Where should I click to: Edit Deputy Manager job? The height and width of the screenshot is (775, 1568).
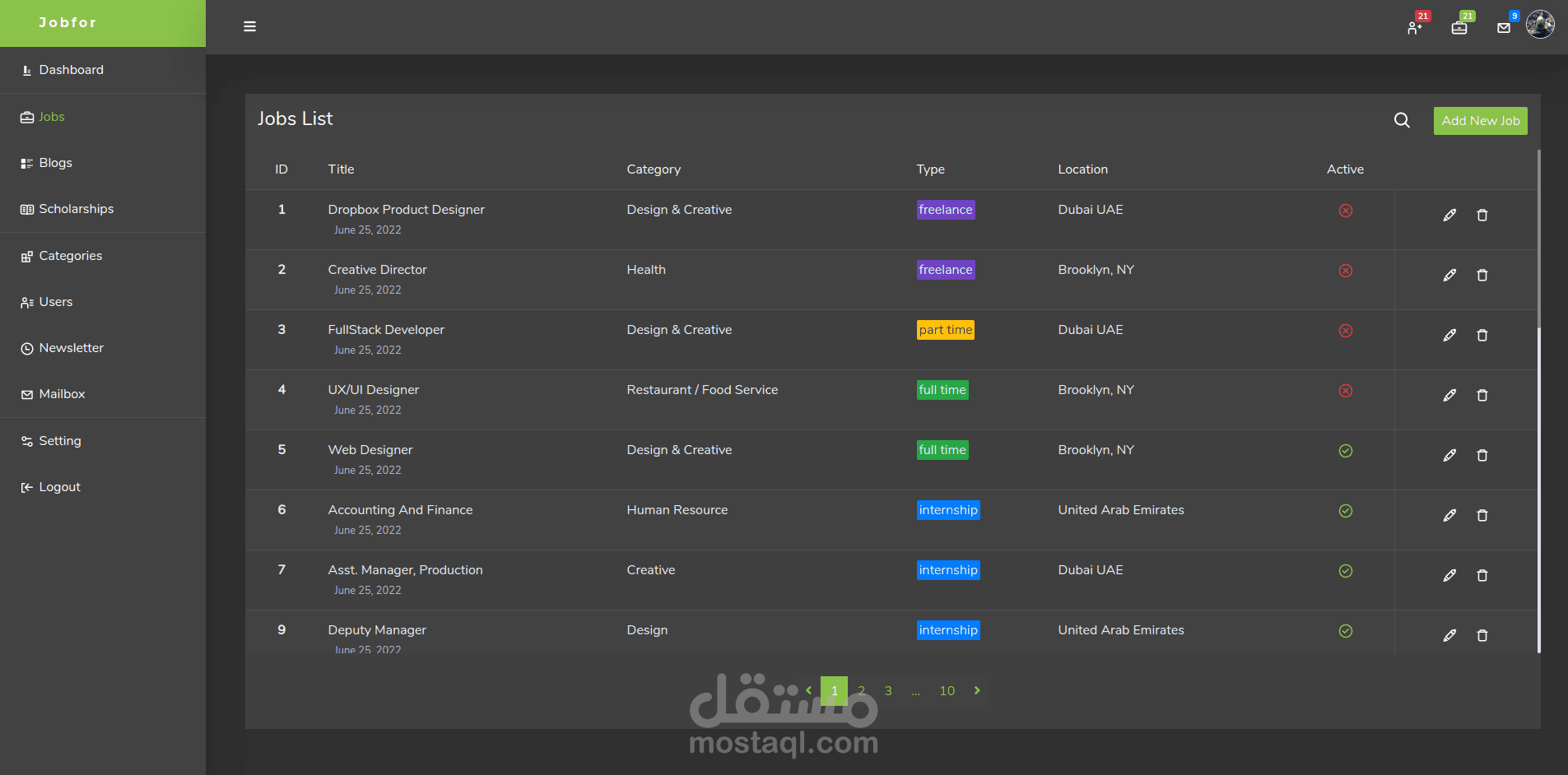(1449, 635)
